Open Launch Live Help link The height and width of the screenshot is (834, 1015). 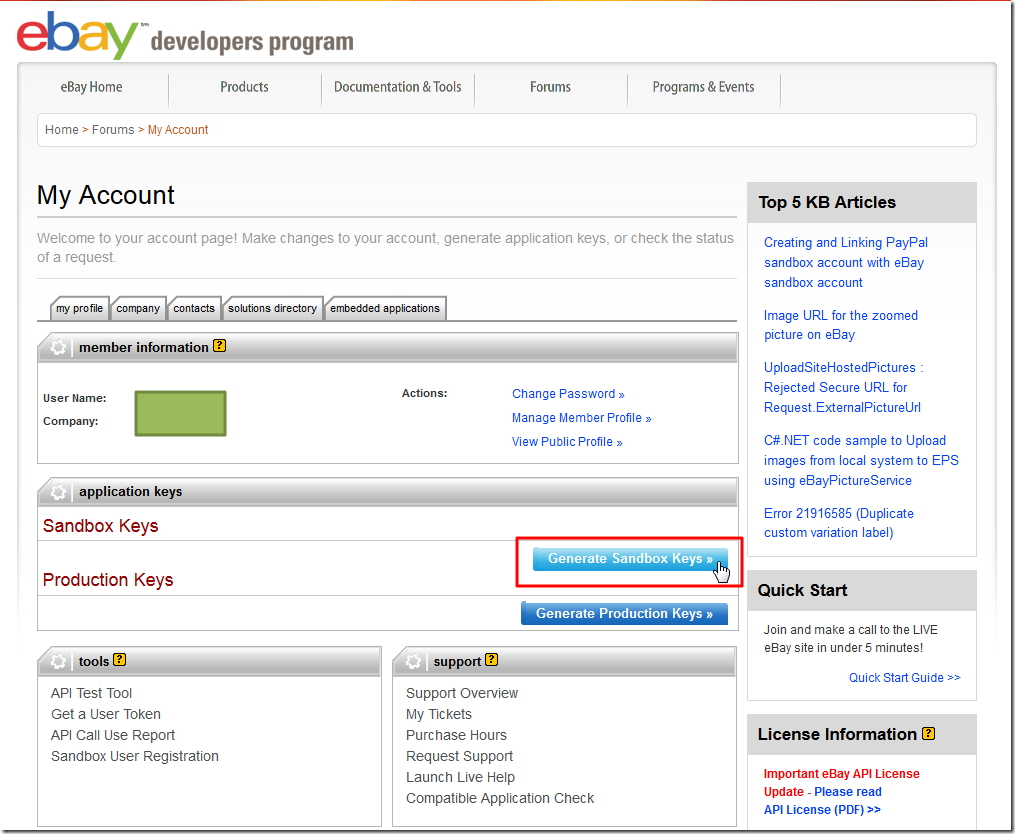coord(460,777)
